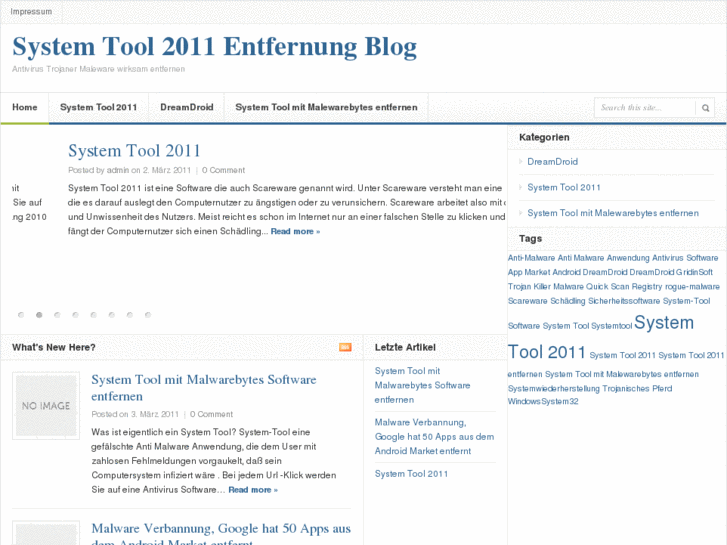Open 0 Comment link of featured post

click(x=223, y=170)
